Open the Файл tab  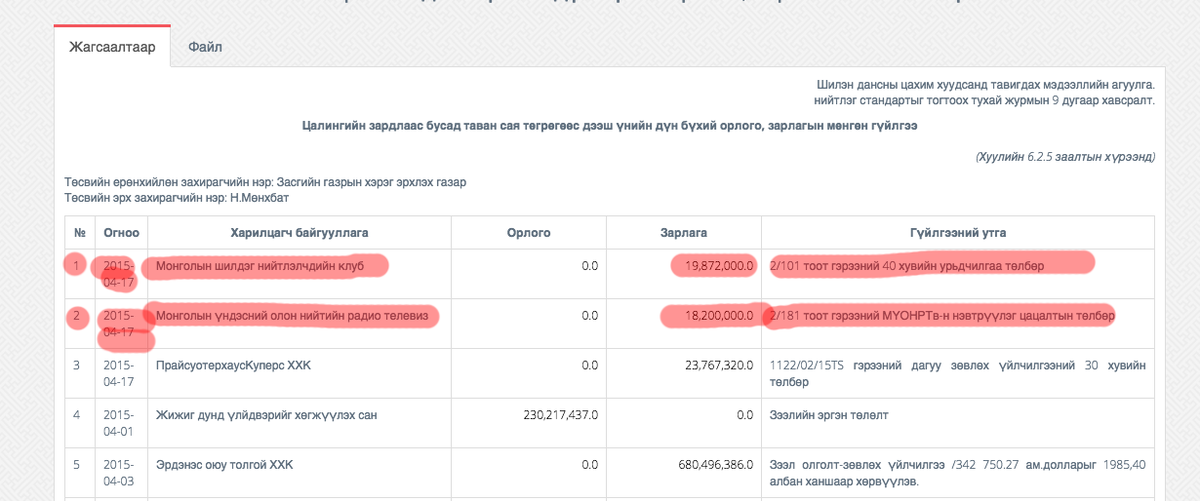[x=205, y=47]
